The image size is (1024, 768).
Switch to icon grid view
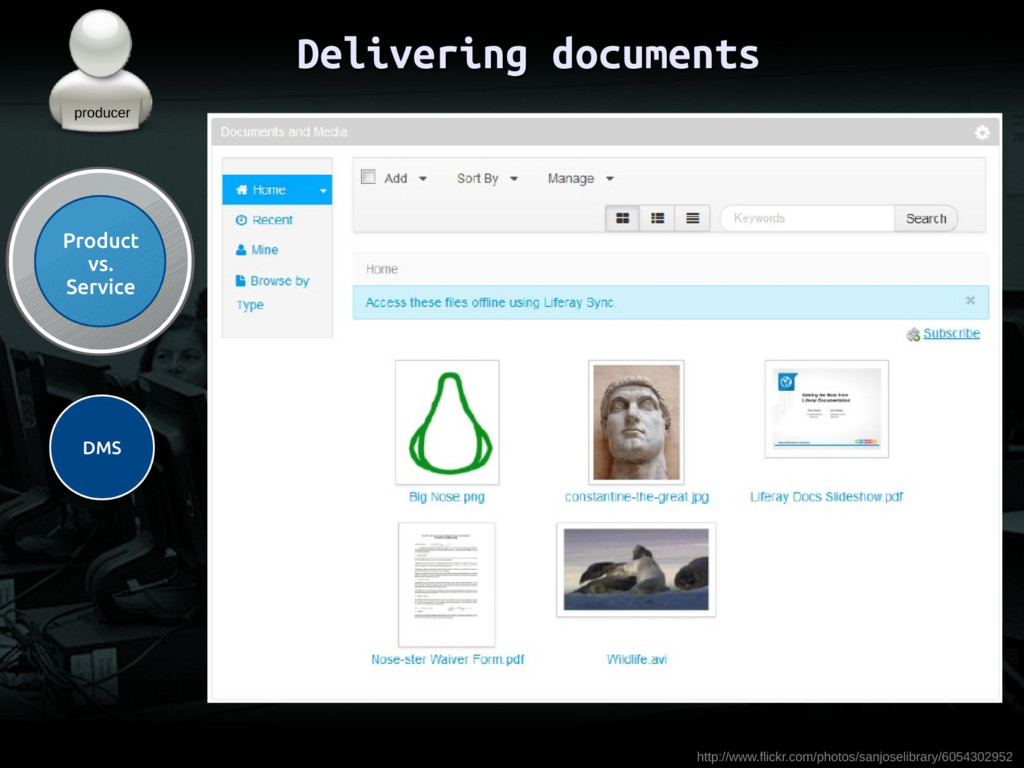coord(622,218)
